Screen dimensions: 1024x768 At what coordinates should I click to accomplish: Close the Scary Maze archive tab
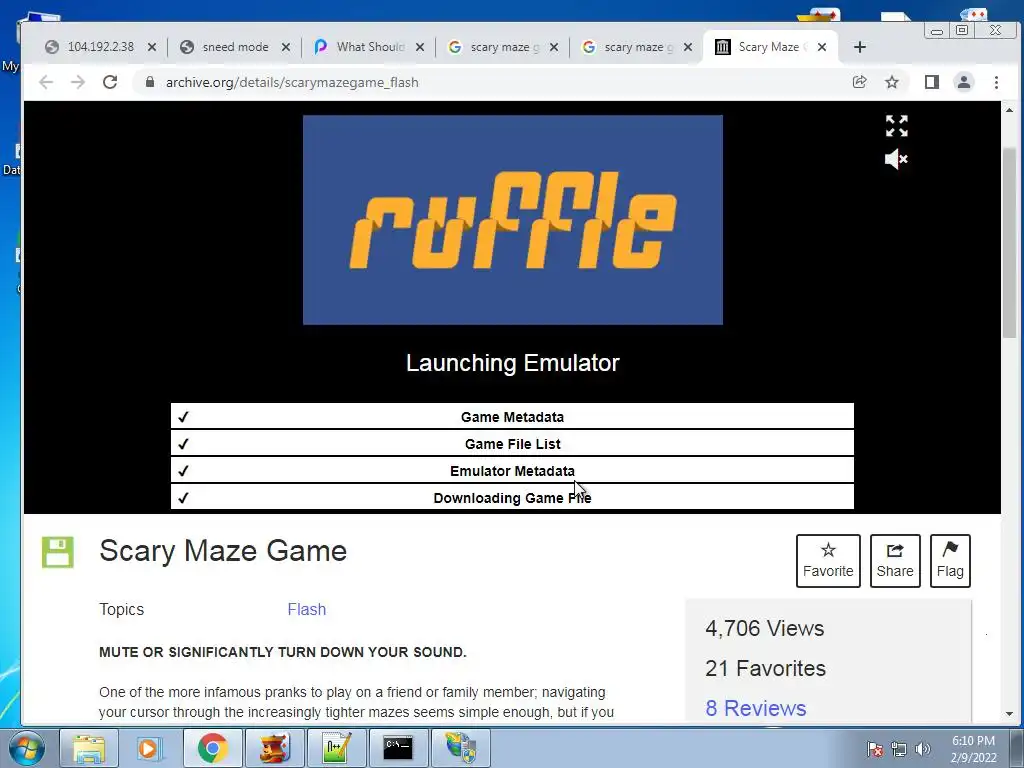coord(822,47)
